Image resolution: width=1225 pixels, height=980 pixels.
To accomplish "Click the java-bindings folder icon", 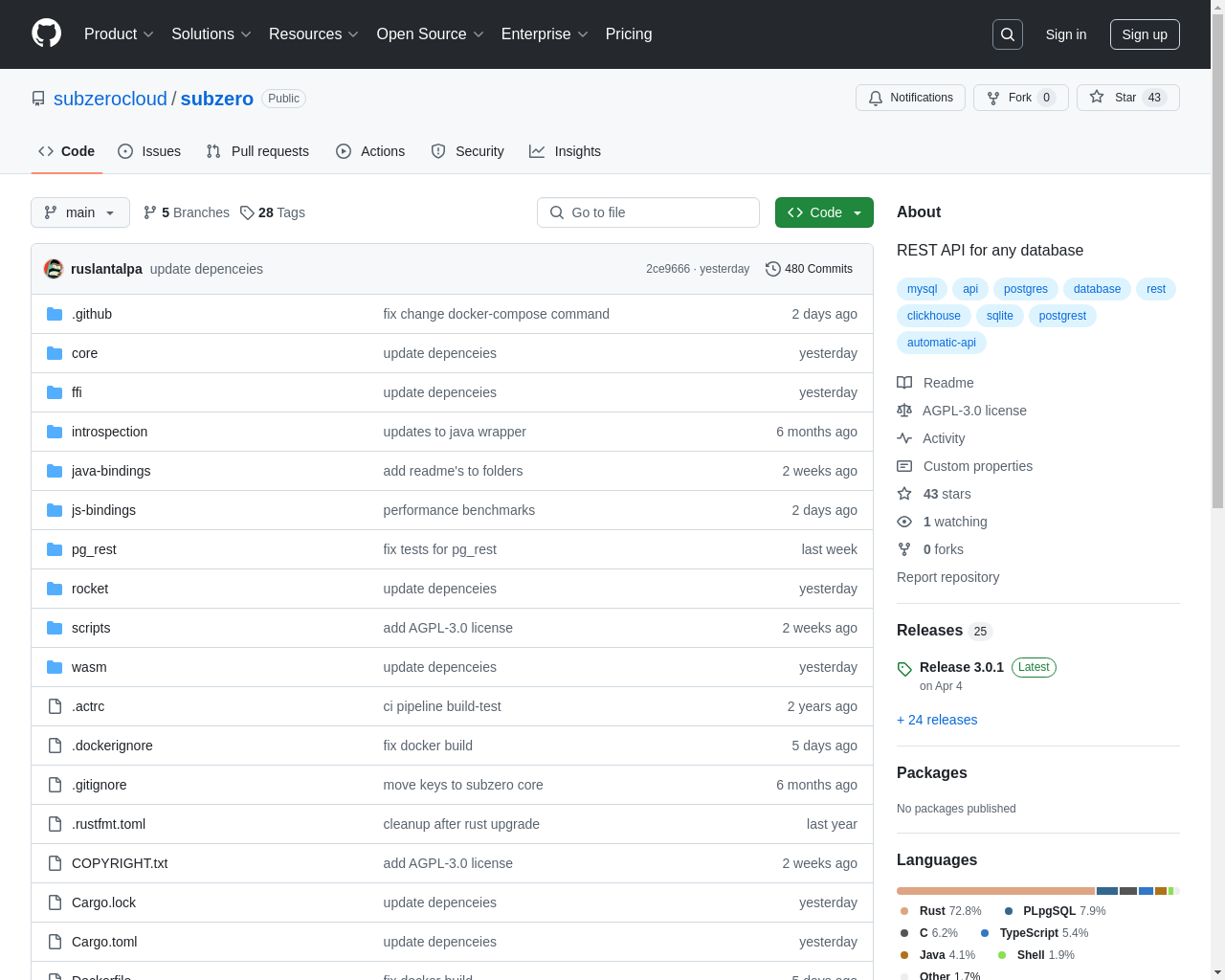I will point(55,471).
